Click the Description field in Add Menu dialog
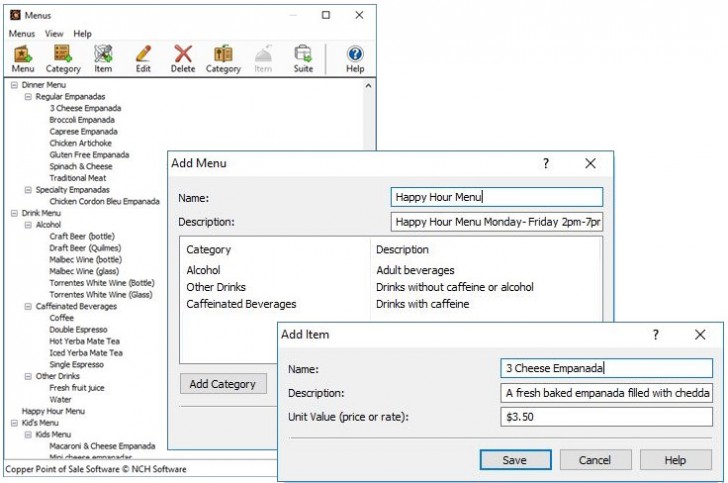Image resolution: width=728 pixels, height=483 pixels. point(497,222)
